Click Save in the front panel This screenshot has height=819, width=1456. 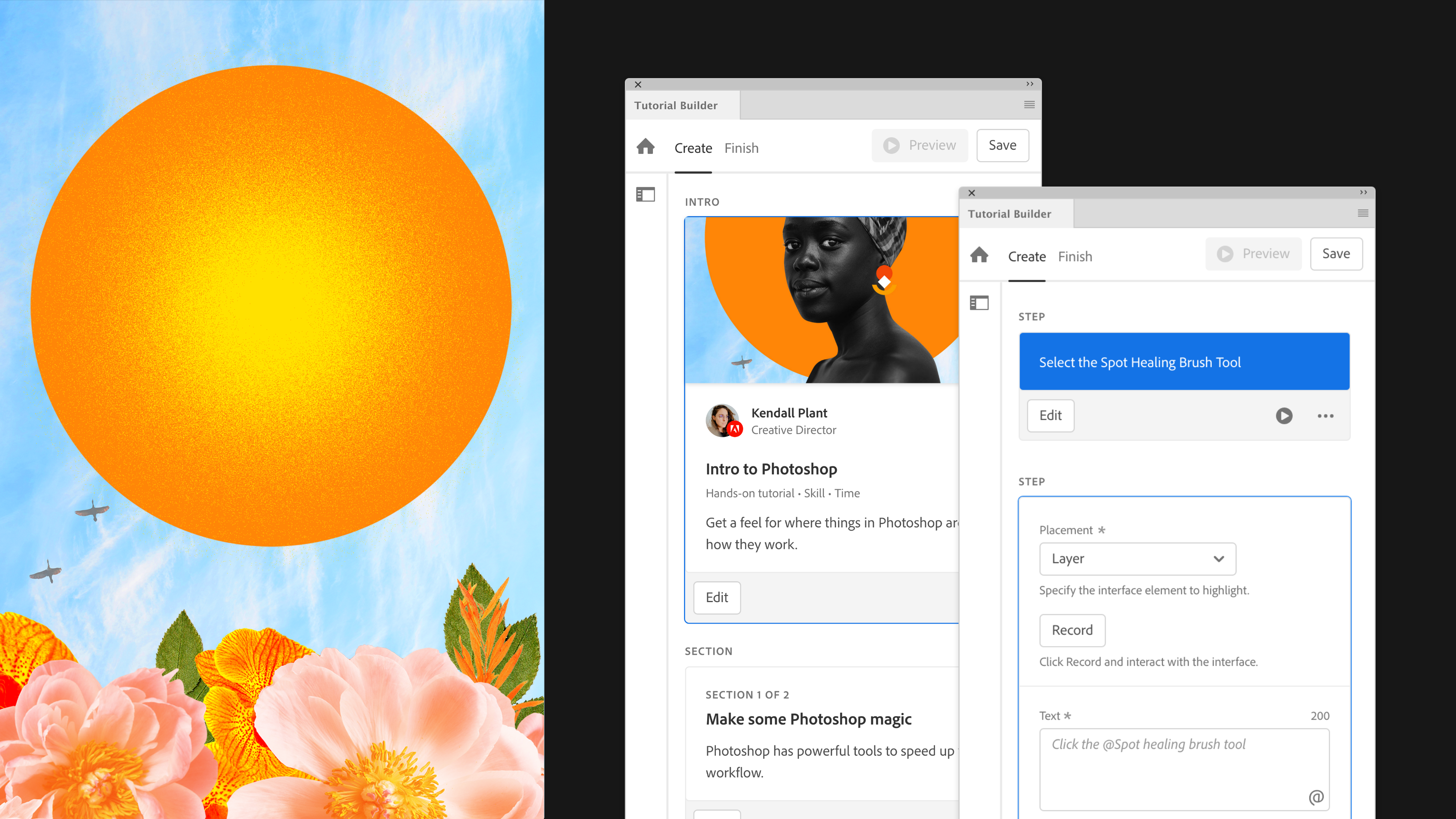click(x=1335, y=254)
